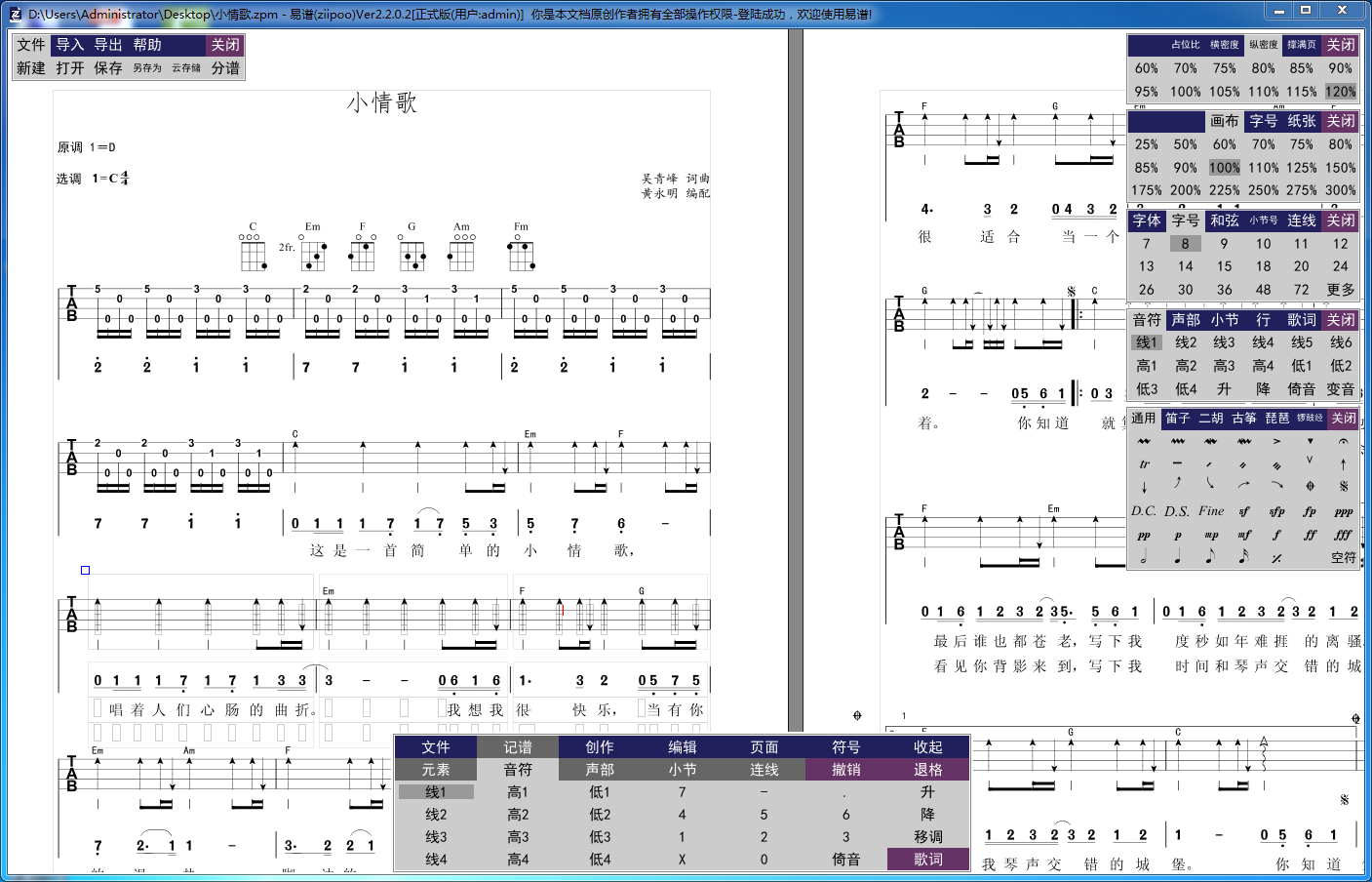Click the 云存储 (cloud storage) button

[186, 68]
